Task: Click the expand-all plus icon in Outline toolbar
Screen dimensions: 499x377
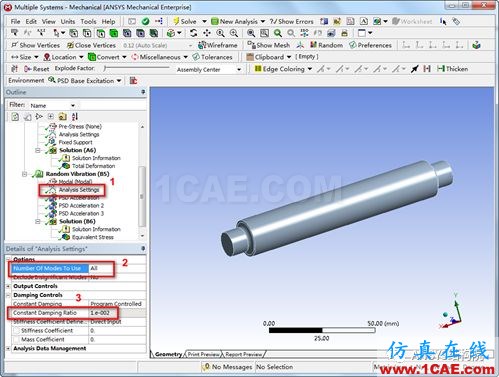Action: (x=51, y=116)
